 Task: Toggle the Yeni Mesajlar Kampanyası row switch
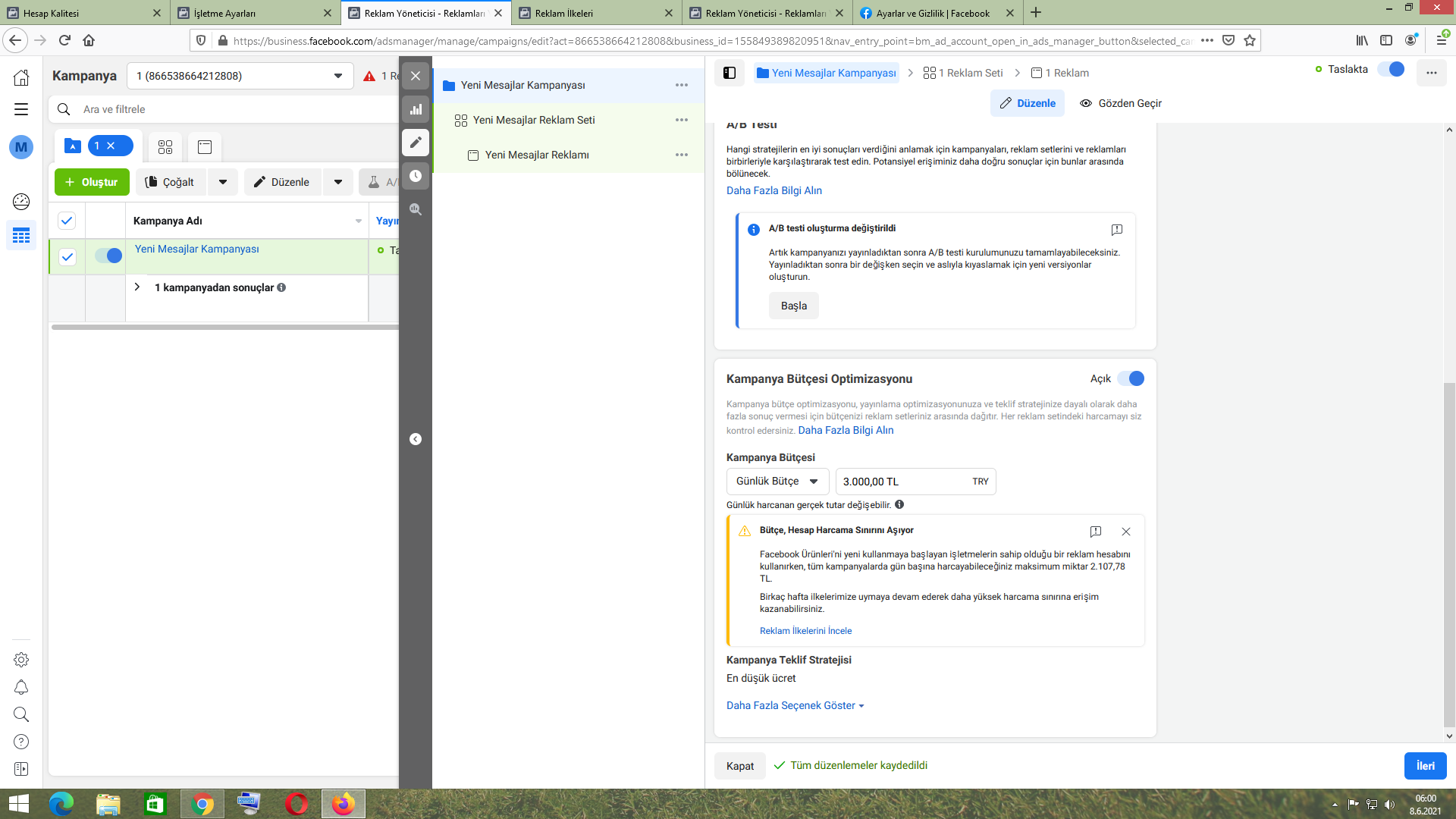point(108,256)
